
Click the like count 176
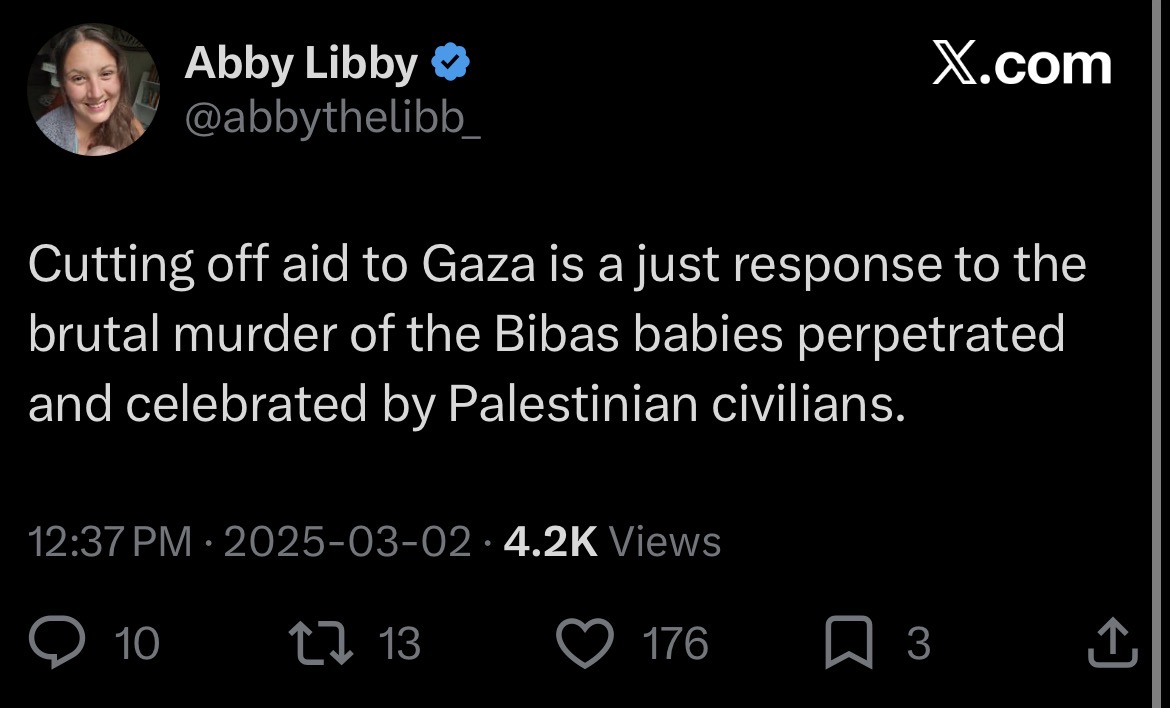pyautogui.click(x=675, y=643)
